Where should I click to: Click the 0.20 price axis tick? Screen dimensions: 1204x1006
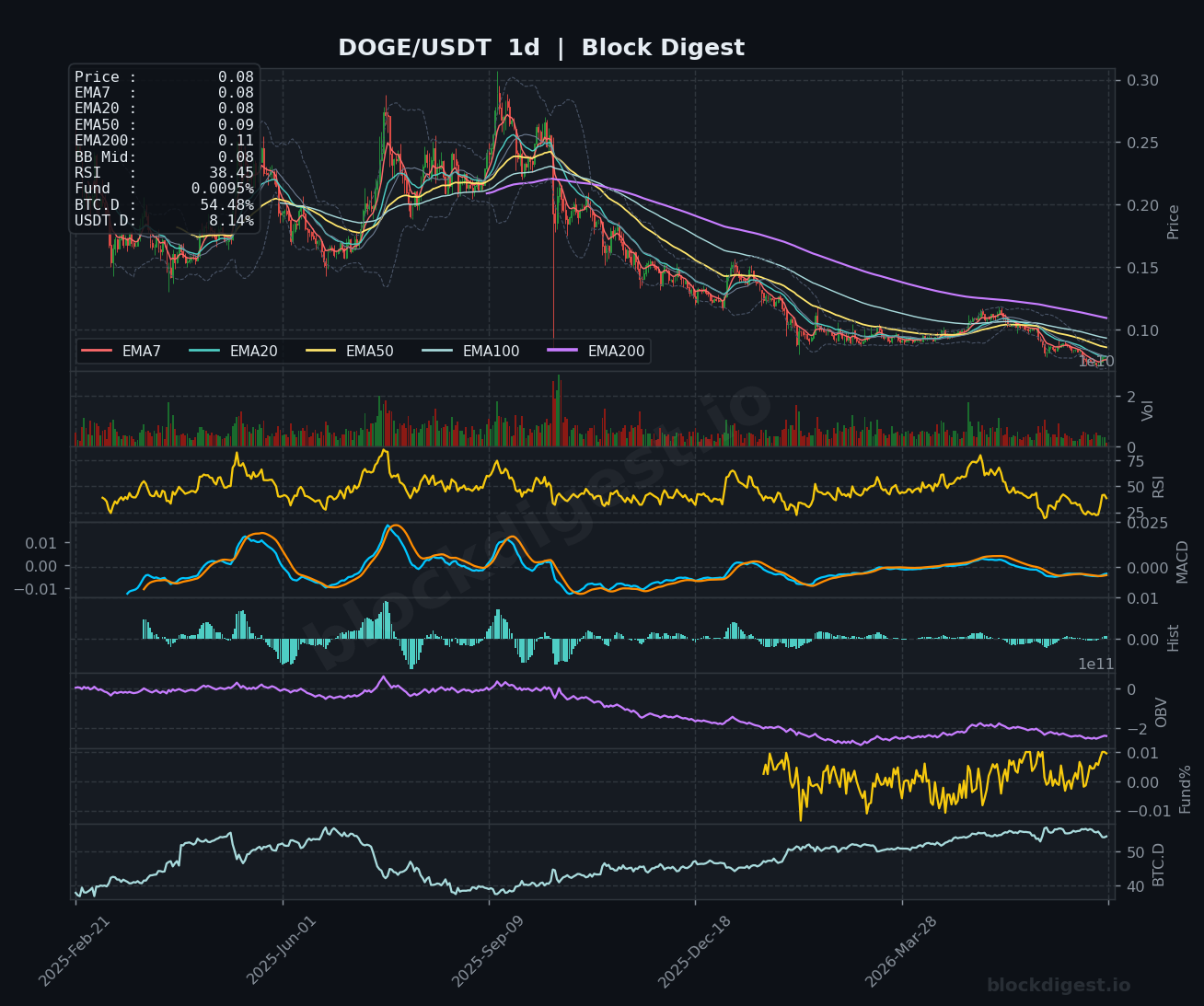click(x=1142, y=205)
